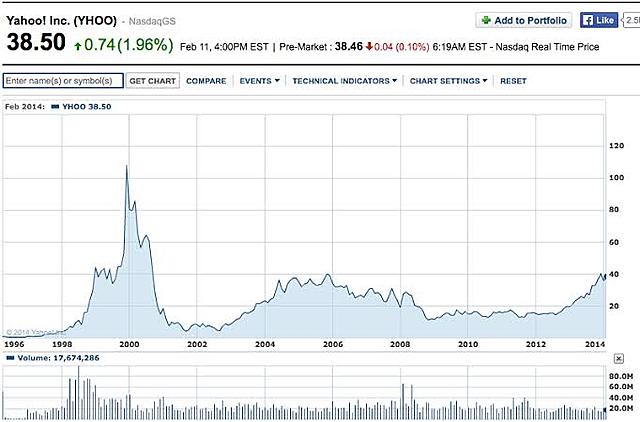Open the COMPARE option
The width and height of the screenshot is (640, 422).
pyautogui.click(x=206, y=81)
